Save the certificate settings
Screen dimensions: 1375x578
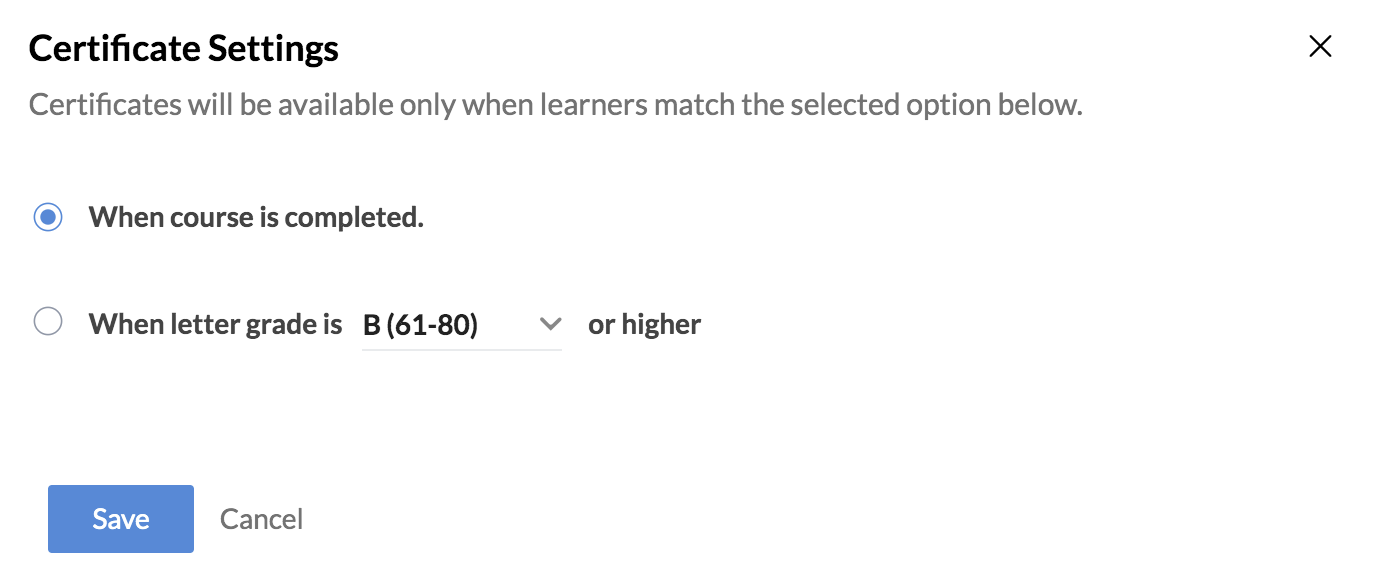point(121,519)
